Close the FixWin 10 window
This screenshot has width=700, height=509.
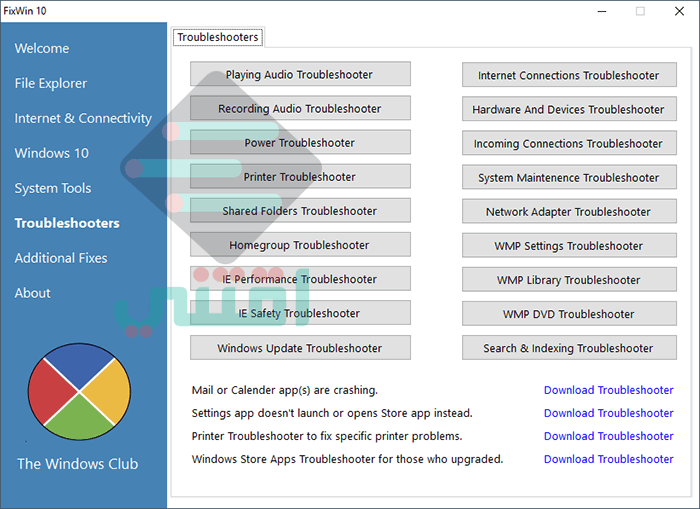679,11
